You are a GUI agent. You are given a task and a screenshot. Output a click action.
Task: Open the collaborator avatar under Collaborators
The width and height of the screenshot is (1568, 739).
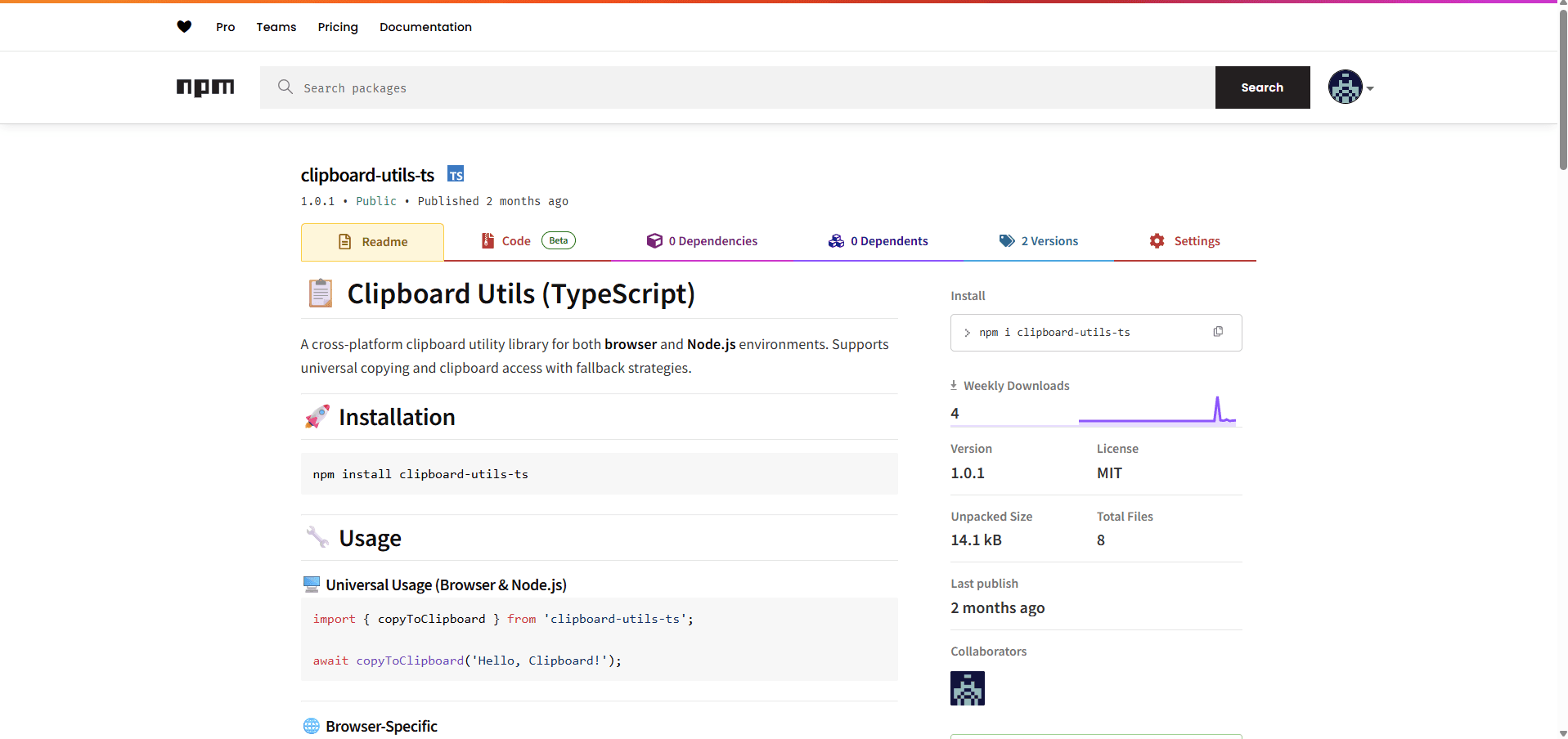pyautogui.click(x=967, y=688)
